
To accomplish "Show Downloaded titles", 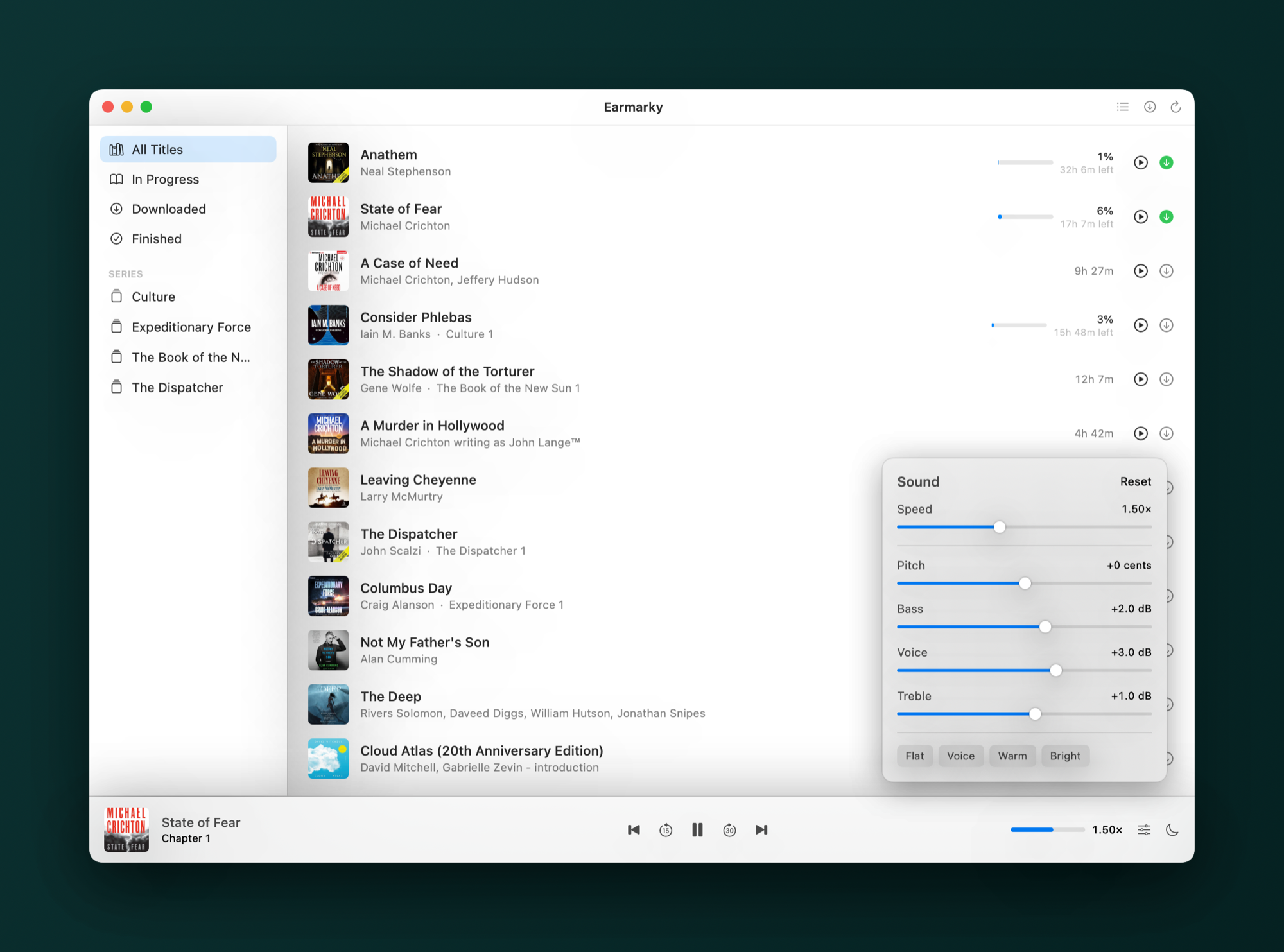I will point(188,209).
